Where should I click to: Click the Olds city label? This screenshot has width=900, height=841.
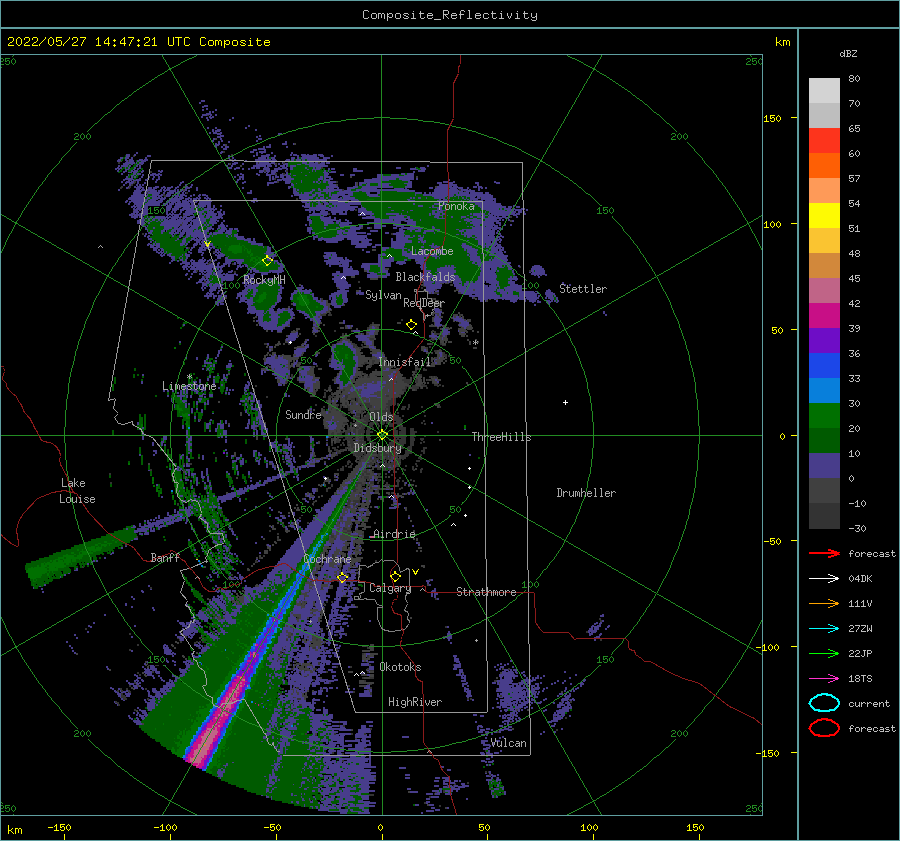click(x=381, y=417)
